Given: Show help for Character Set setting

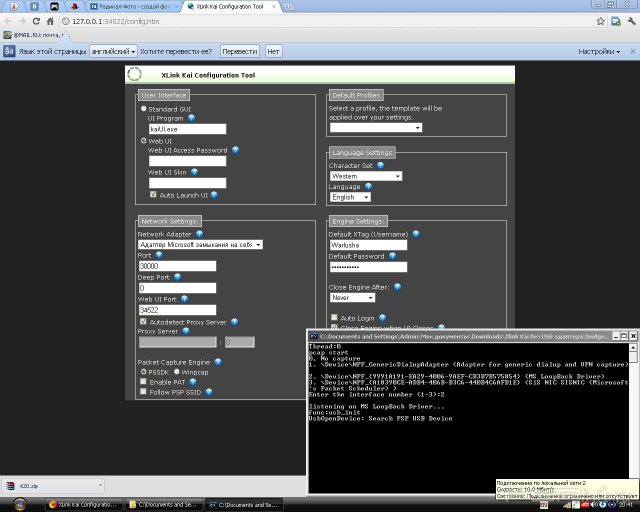Looking at the screenshot, I should tap(382, 165).
